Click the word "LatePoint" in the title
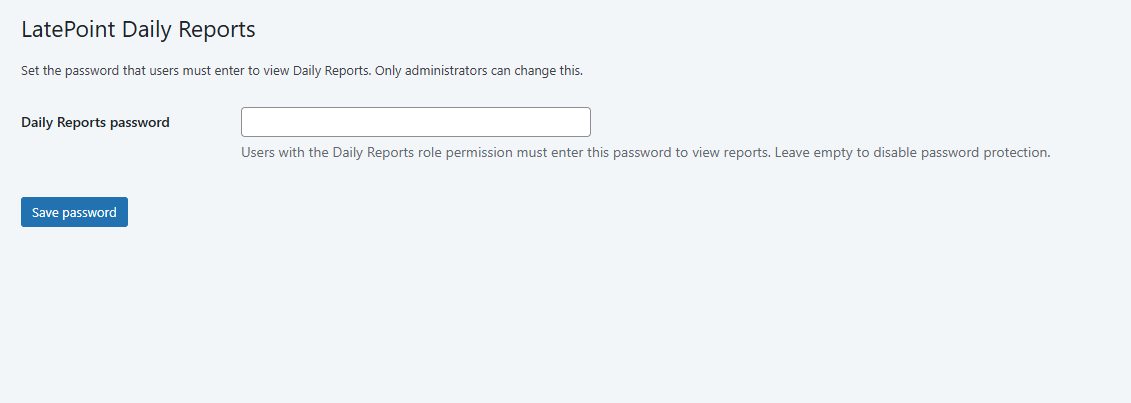The image size is (1131, 403). (68, 30)
